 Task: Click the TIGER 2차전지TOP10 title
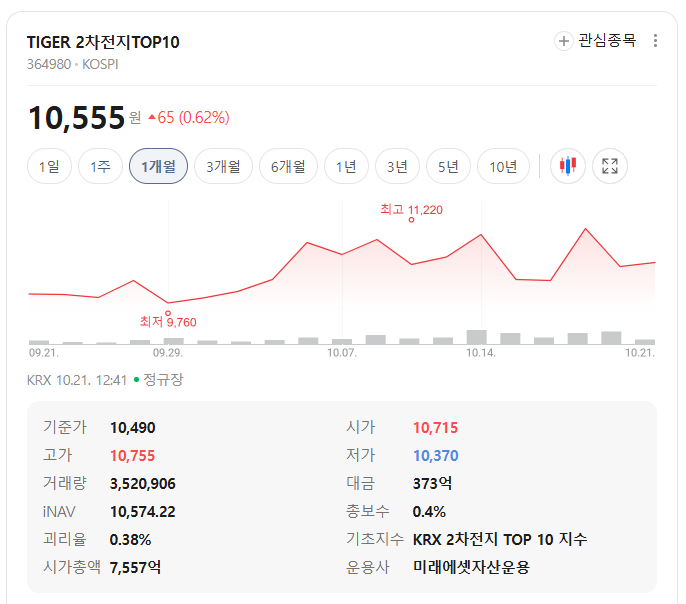[103, 42]
